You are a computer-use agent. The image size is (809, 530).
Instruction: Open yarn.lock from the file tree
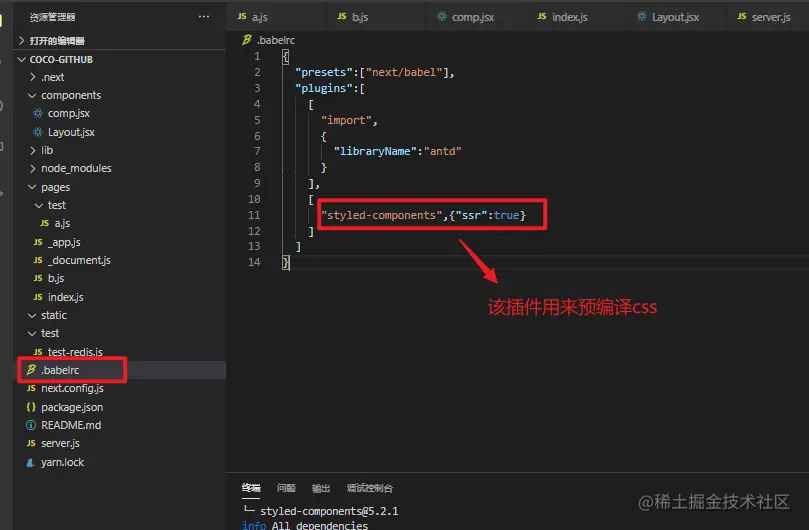62,462
